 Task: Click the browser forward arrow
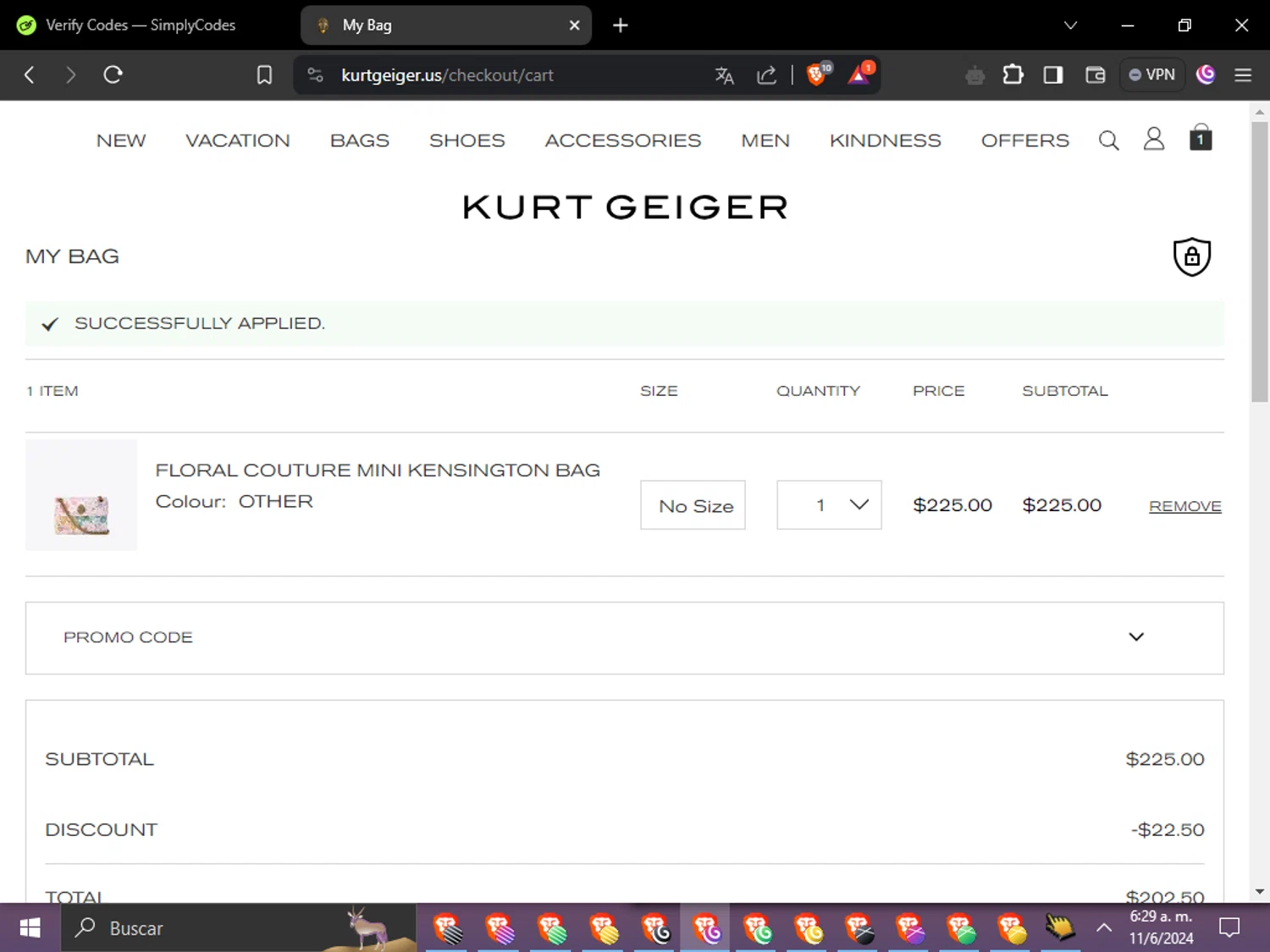click(x=70, y=74)
